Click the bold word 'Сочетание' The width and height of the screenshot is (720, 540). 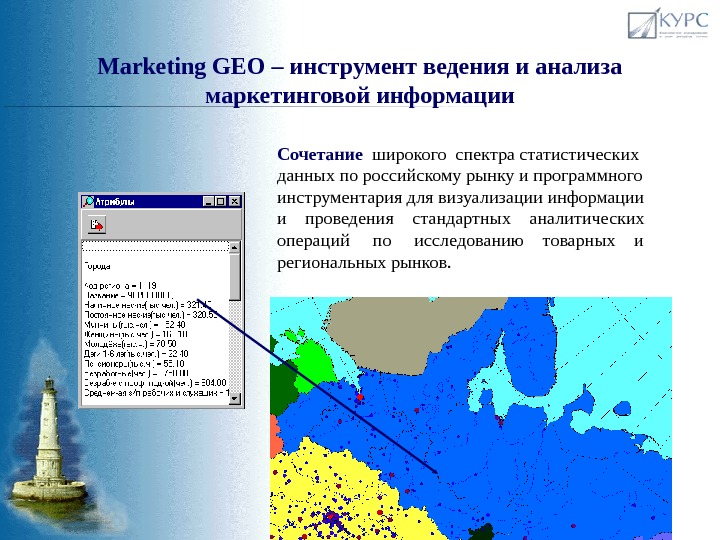tap(320, 155)
